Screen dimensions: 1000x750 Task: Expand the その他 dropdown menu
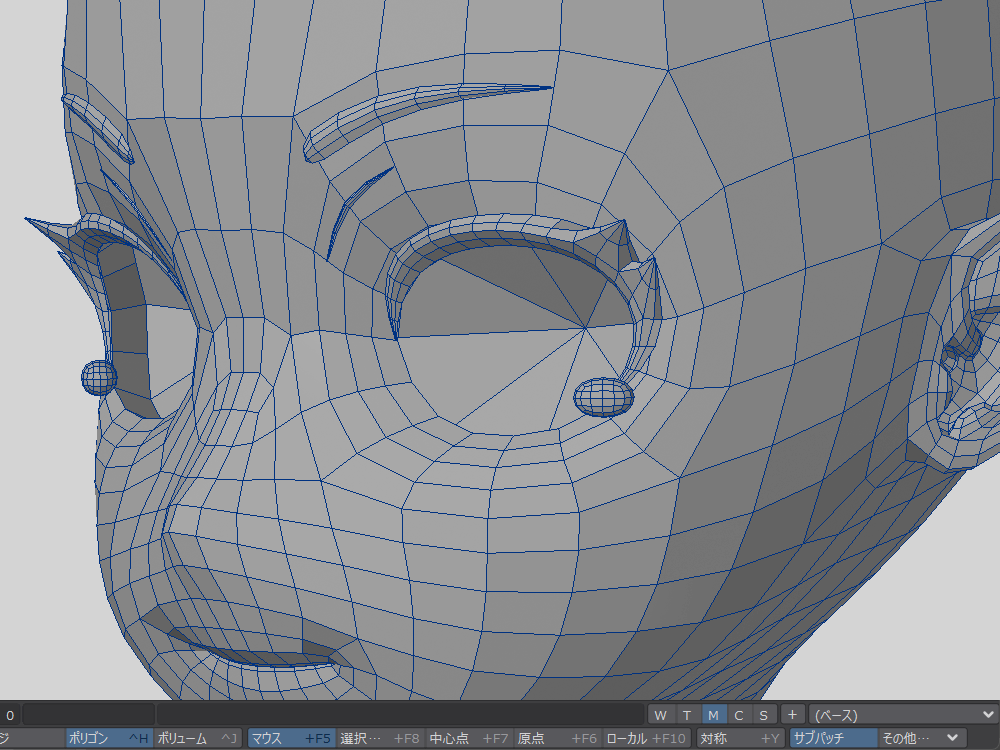pos(920,739)
